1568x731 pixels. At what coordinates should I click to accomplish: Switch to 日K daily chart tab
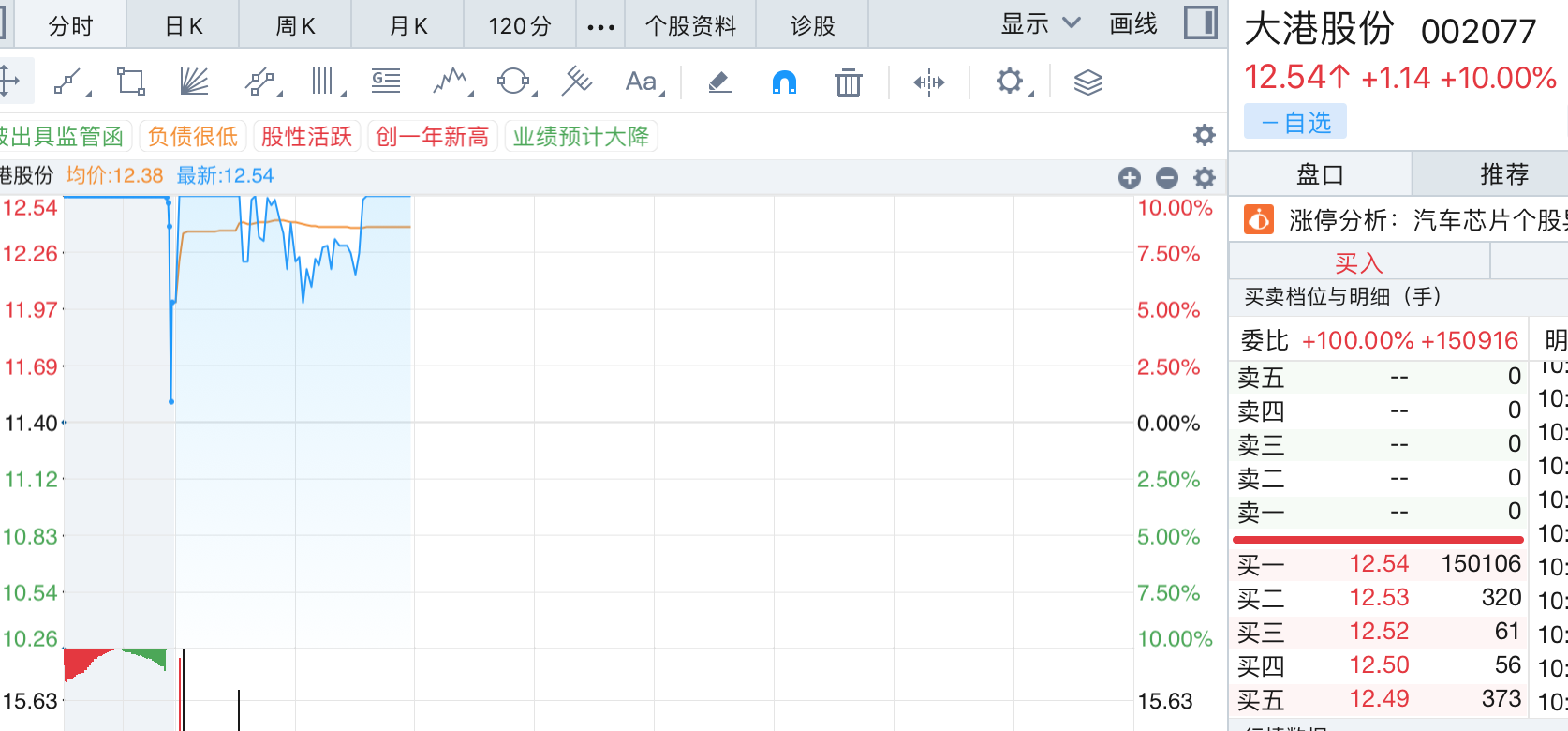click(x=184, y=25)
